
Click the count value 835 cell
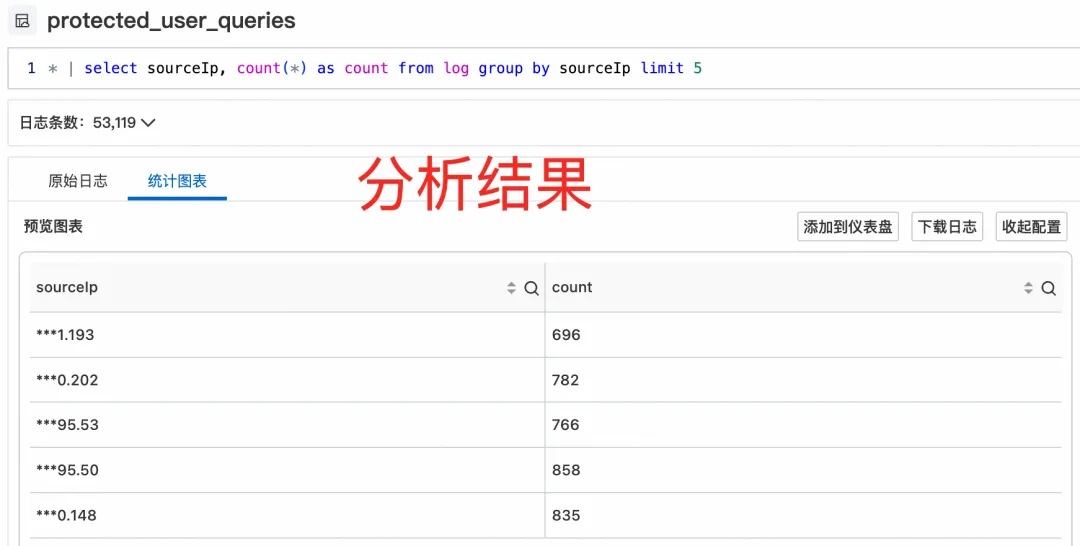(566, 515)
